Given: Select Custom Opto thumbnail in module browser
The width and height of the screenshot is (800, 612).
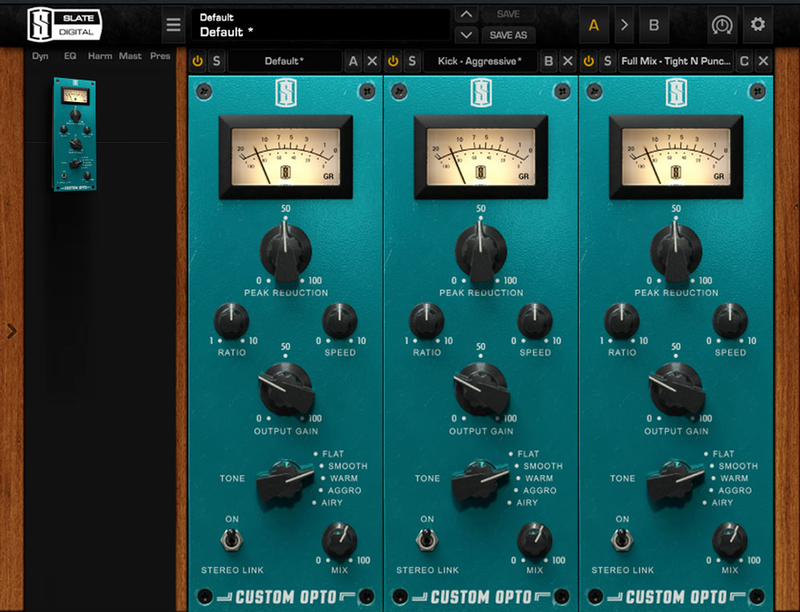Looking at the screenshot, I should tap(74, 135).
